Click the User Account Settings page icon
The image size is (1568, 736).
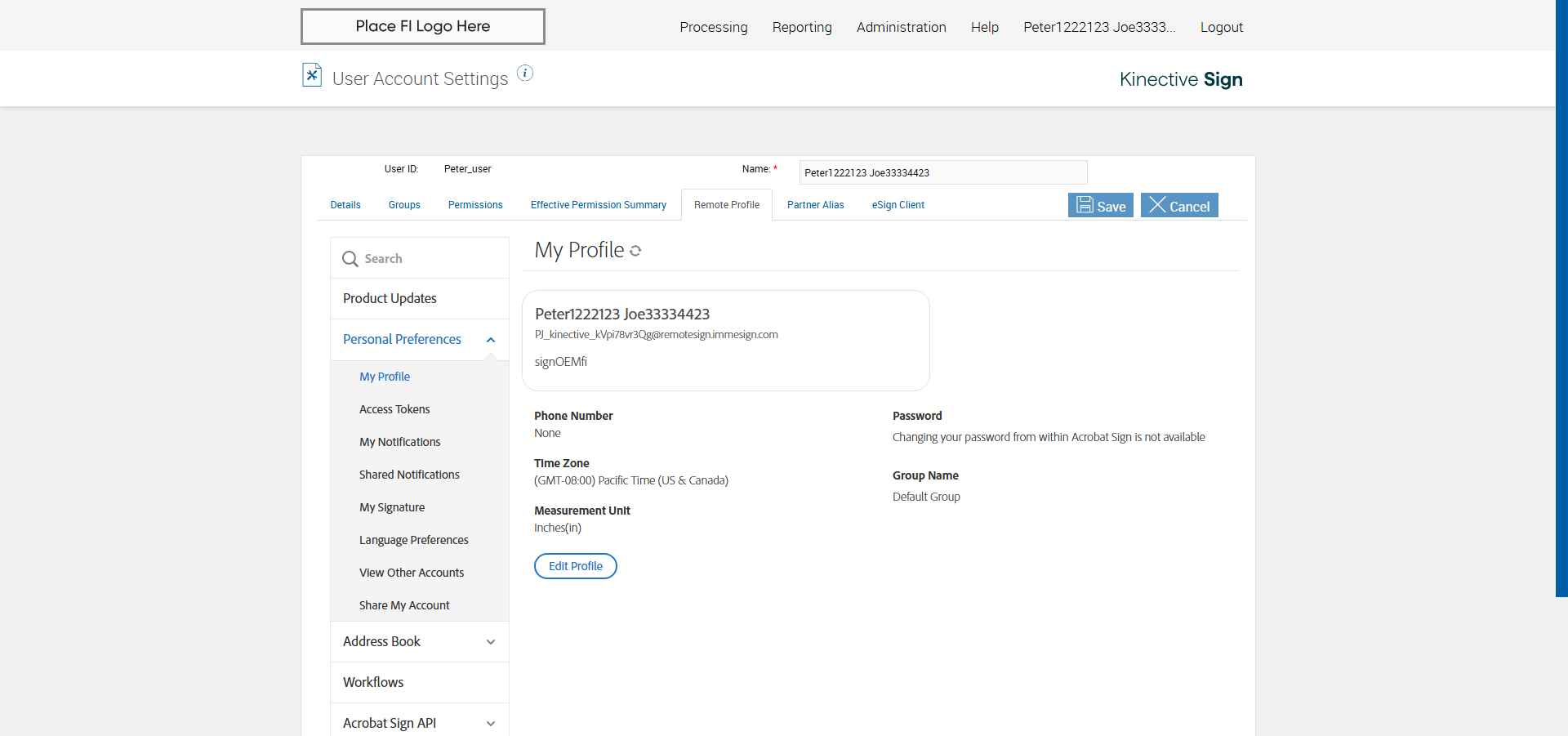pyautogui.click(x=312, y=75)
